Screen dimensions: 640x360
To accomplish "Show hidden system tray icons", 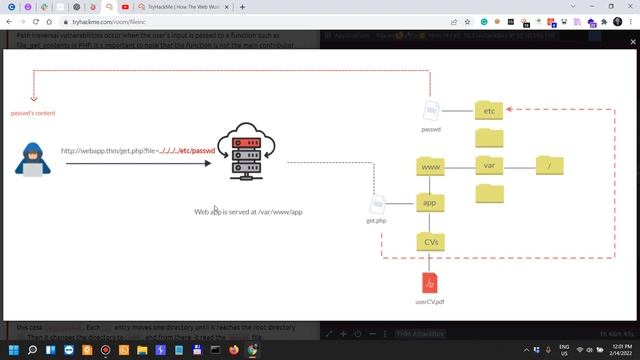I will (526, 350).
